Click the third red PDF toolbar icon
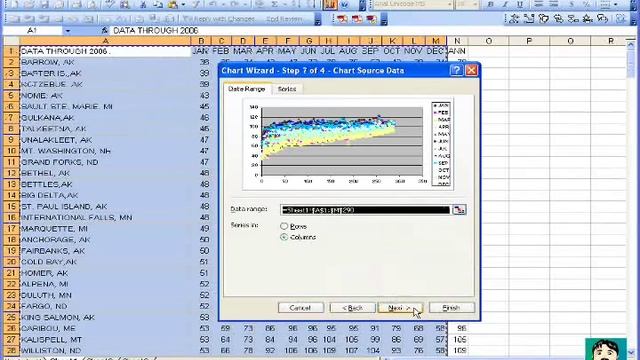The height and width of the screenshot is (360, 640). click(x=371, y=19)
